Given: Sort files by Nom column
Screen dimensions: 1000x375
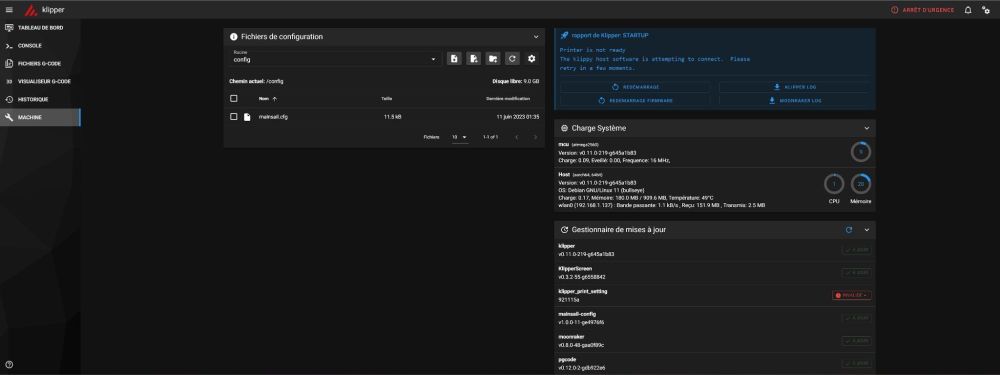Looking at the screenshot, I should (268, 99).
